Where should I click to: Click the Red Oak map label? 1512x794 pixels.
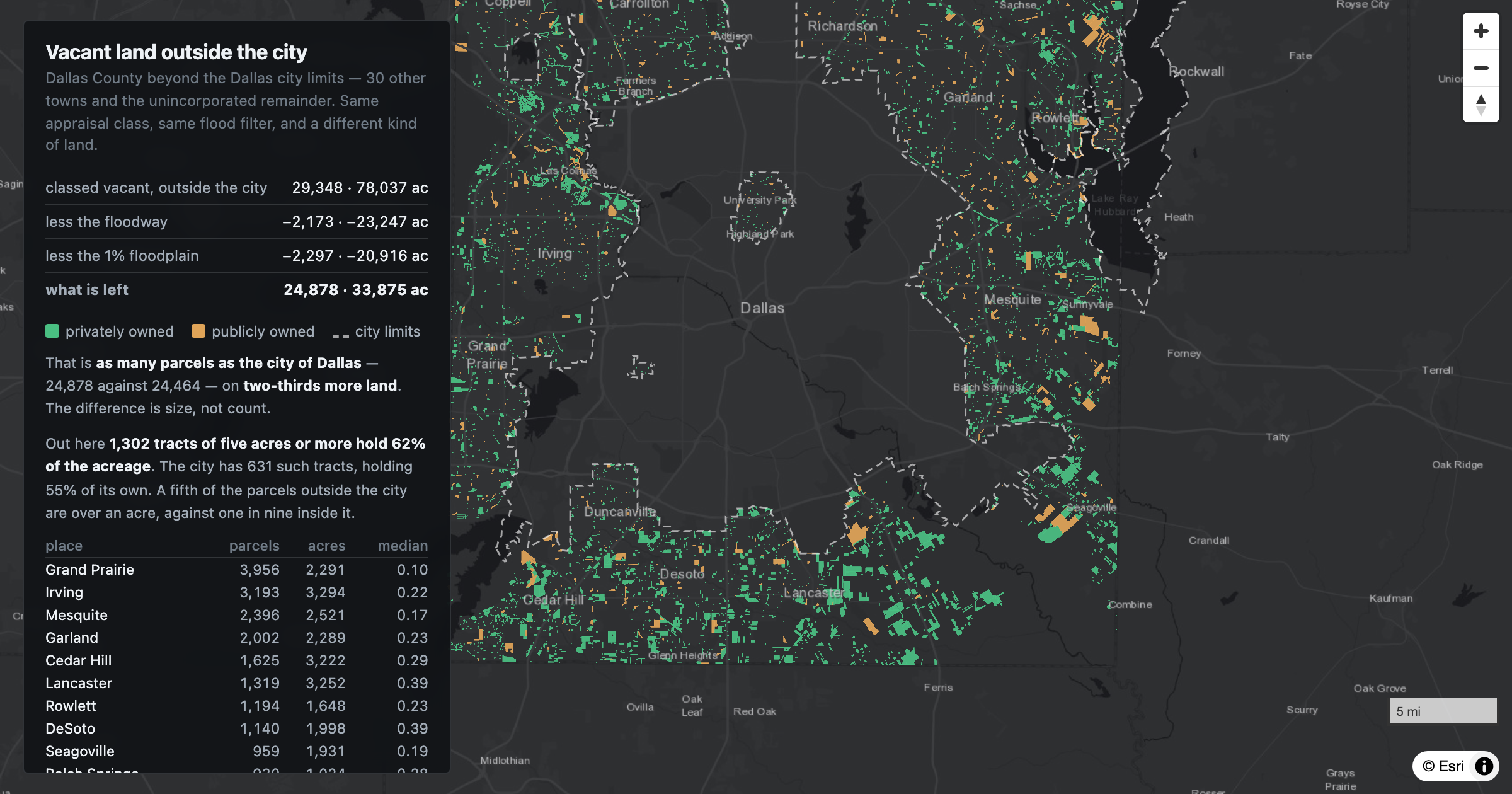point(754,711)
